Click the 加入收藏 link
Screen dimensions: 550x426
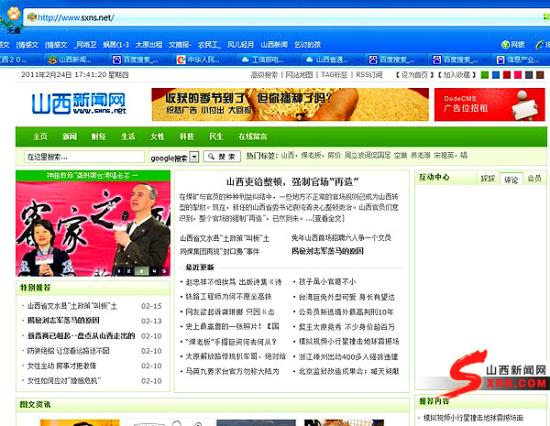coord(456,75)
